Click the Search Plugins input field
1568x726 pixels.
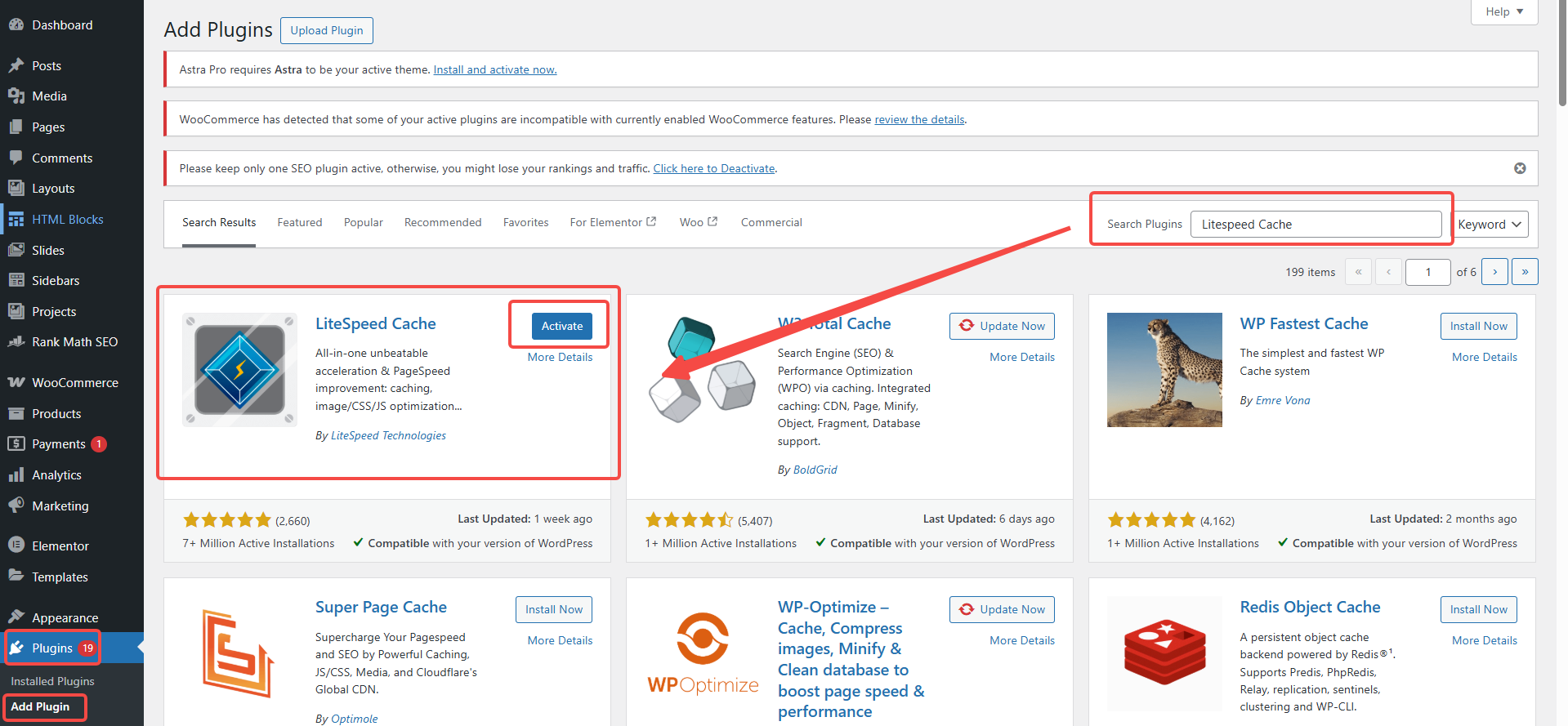click(x=1316, y=225)
